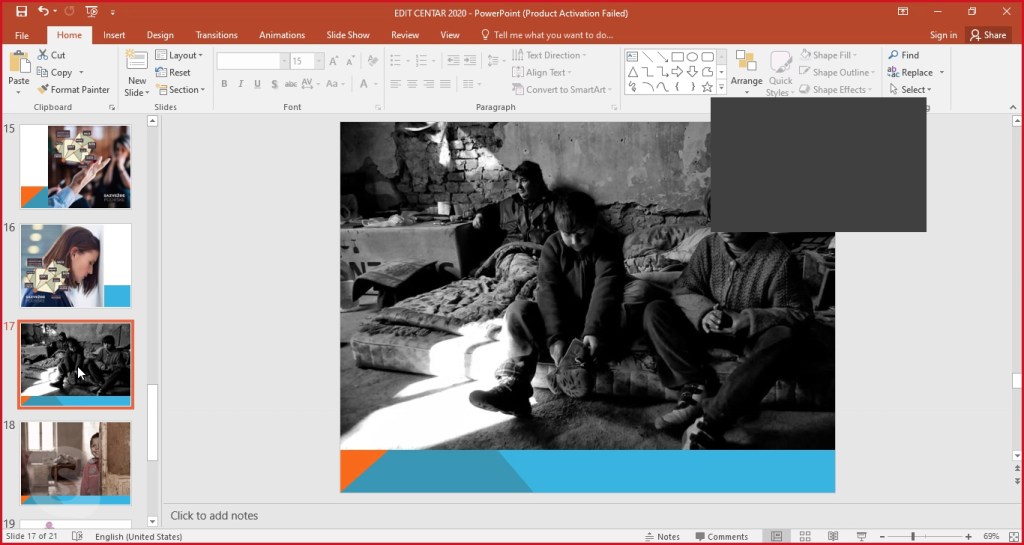This screenshot has width=1024, height=545.
Task: Insert a New Slide
Action: point(137,61)
